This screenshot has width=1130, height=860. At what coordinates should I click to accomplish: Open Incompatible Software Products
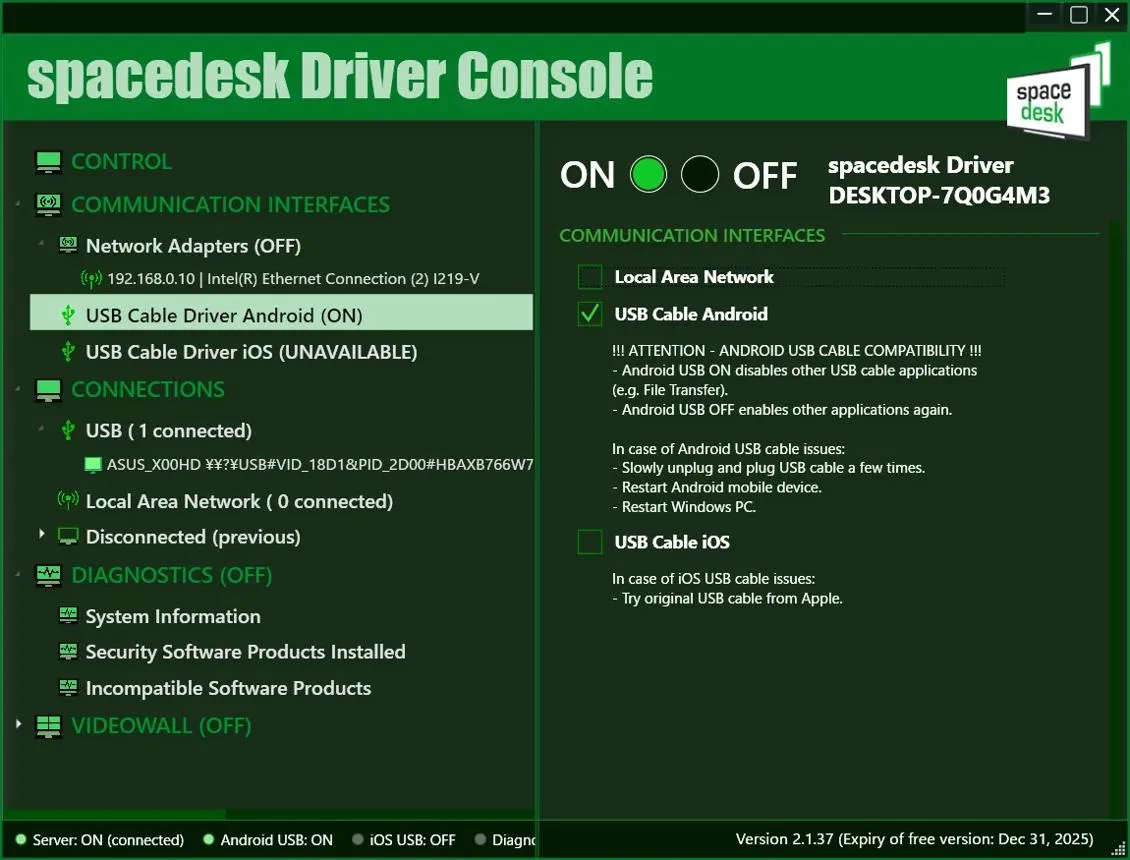[x=228, y=688]
